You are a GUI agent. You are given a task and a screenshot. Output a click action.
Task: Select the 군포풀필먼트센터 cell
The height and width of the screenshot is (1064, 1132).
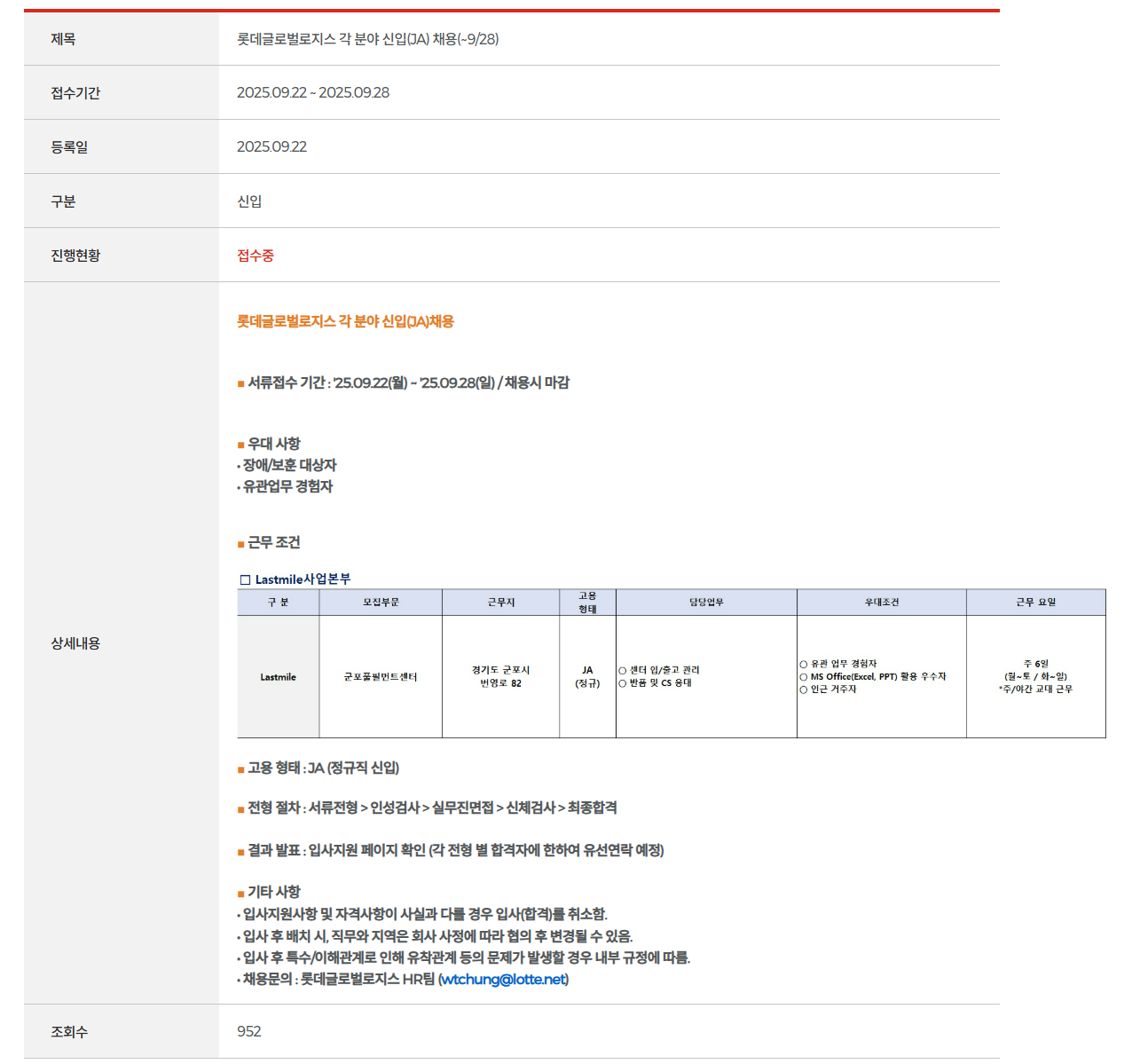tap(381, 676)
